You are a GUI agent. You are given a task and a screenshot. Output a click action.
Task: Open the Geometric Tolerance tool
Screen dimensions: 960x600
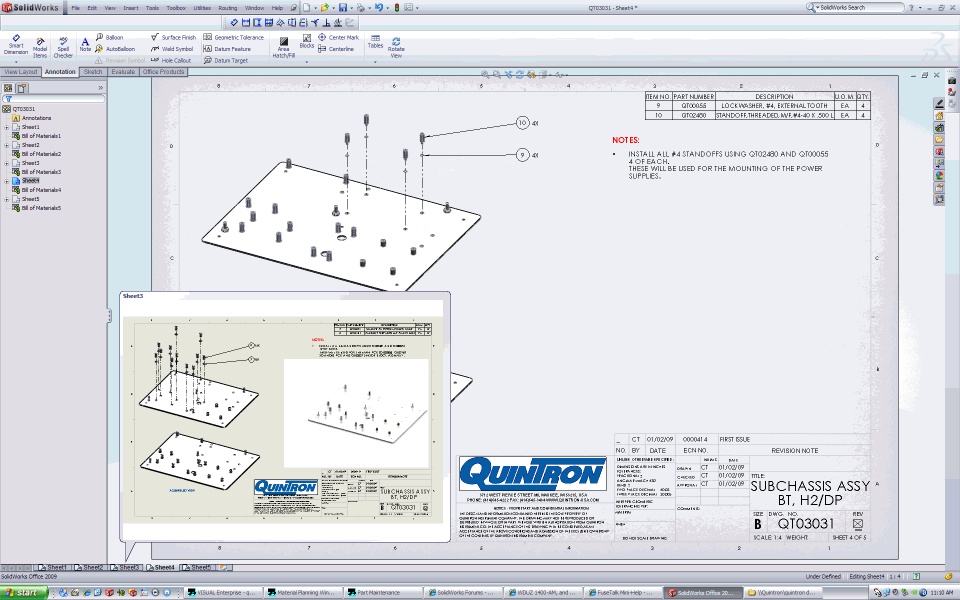click(x=233, y=37)
